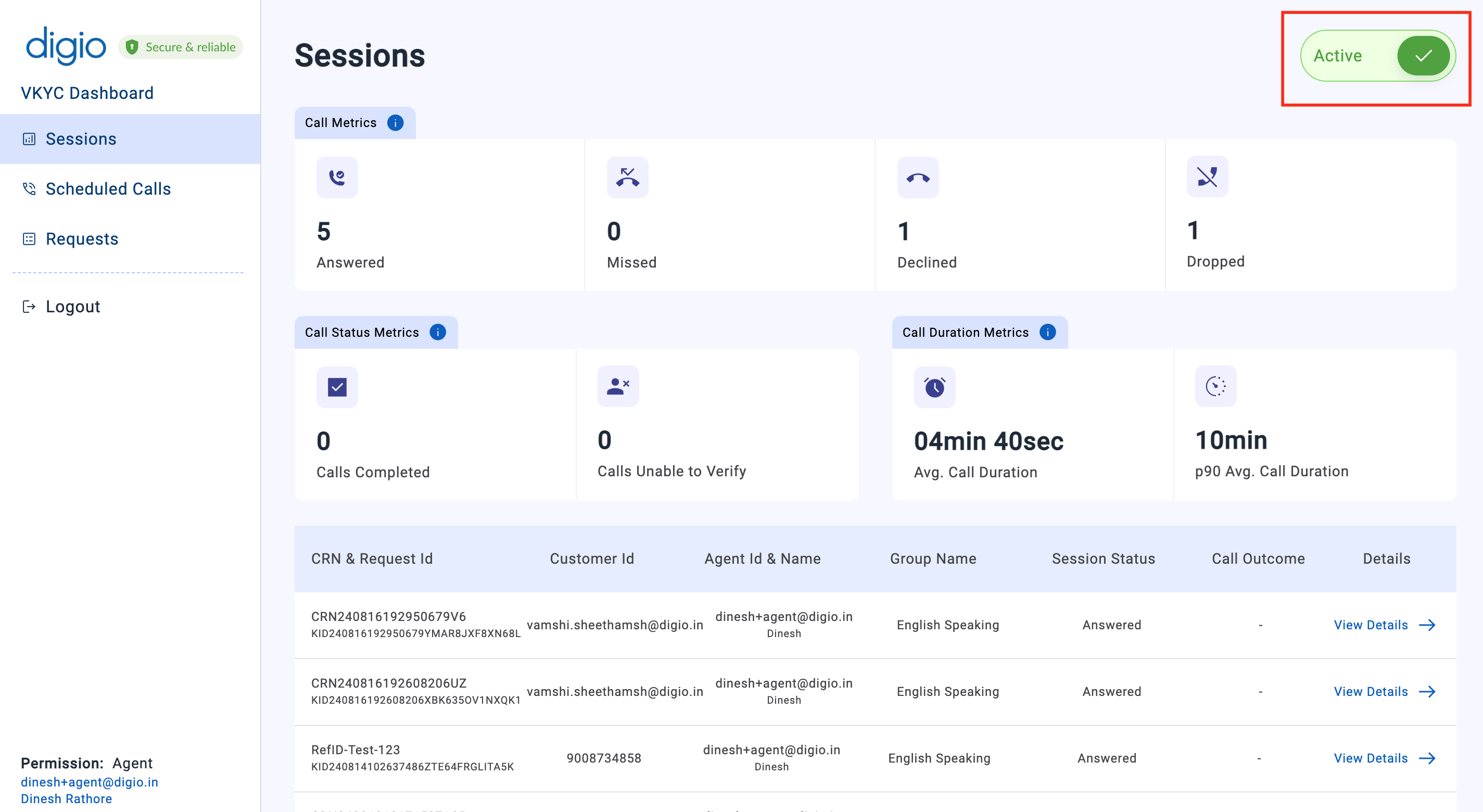Screen dimensions: 1483x812
Task: Open the Requests section
Action: pos(82,238)
